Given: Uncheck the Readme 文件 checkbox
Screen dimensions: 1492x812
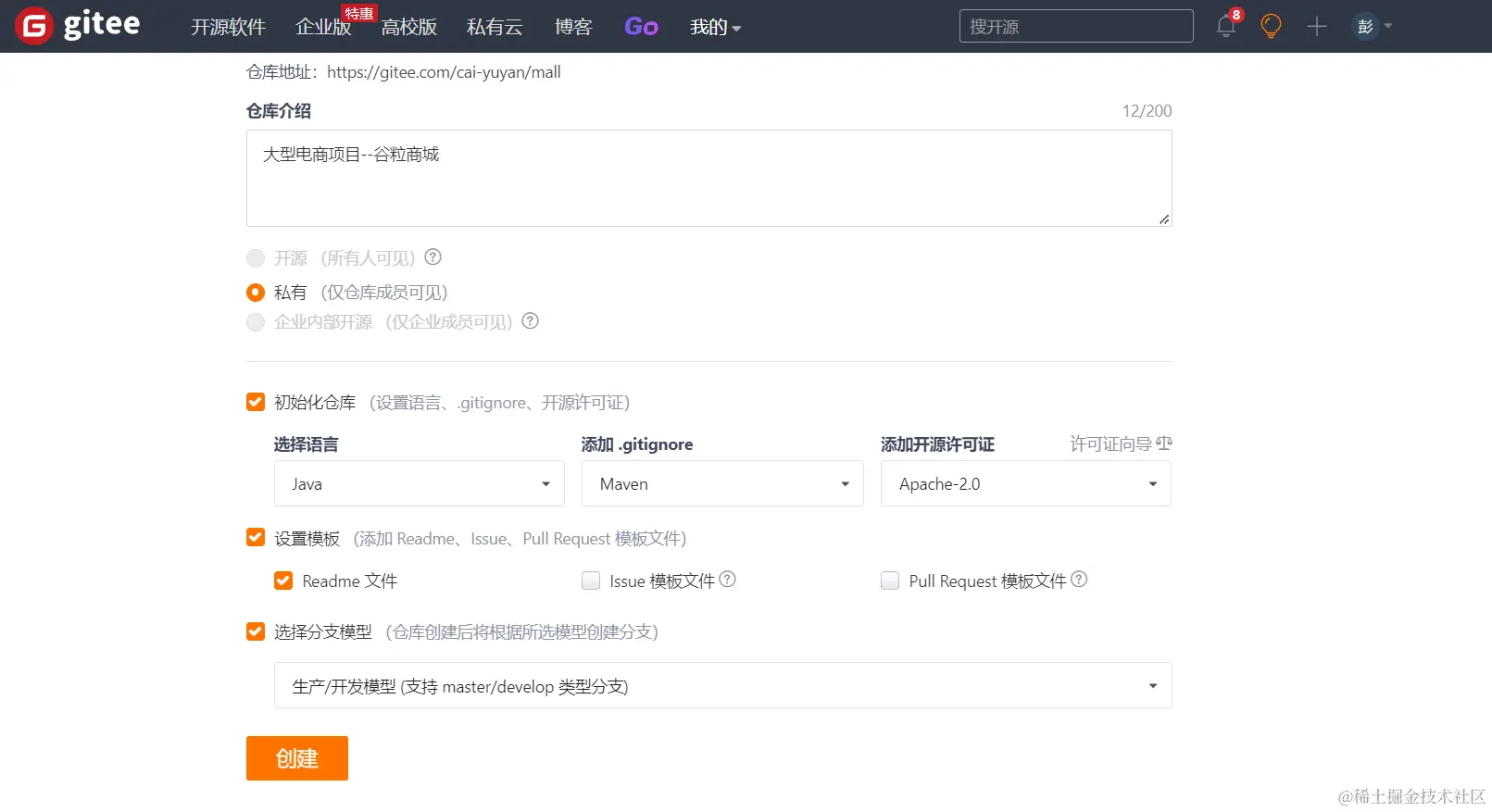Looking at the screenshot, I should pos(283,581).
